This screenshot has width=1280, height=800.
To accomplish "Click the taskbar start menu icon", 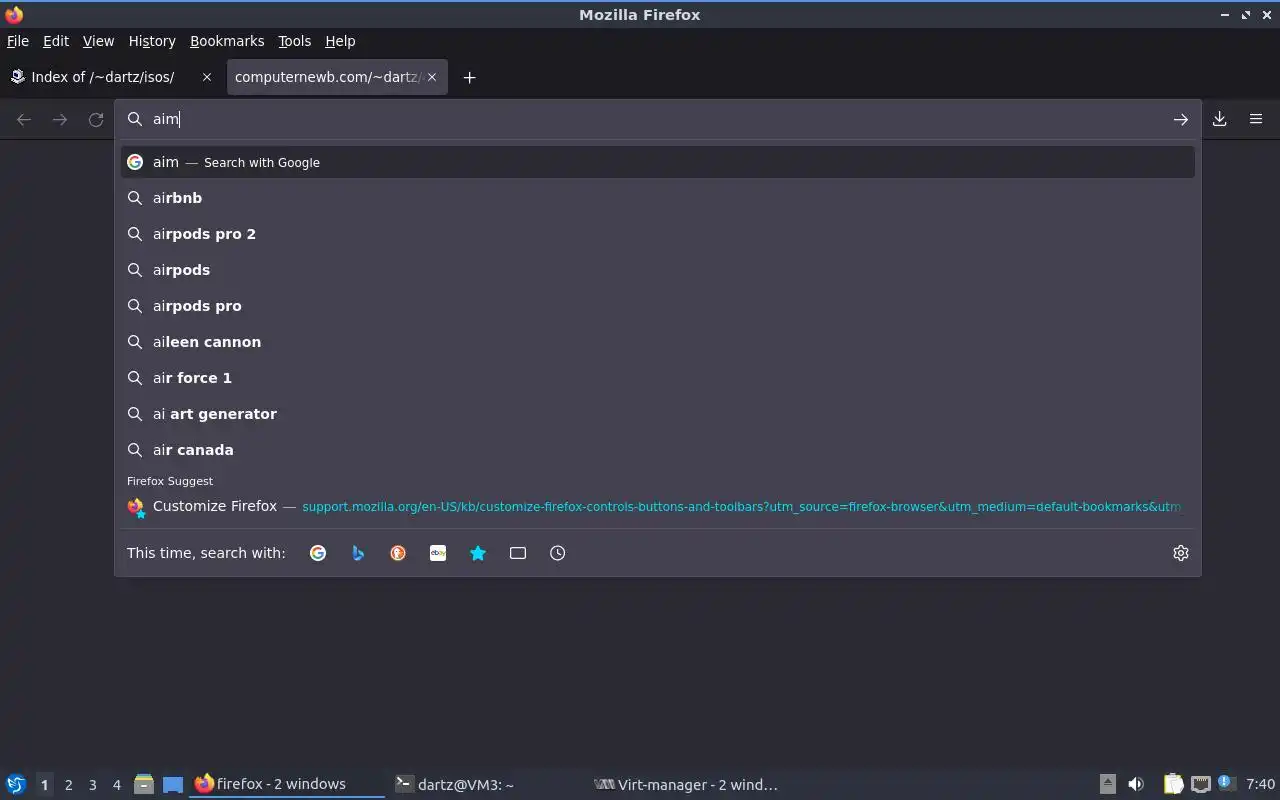I will [16, 784].
